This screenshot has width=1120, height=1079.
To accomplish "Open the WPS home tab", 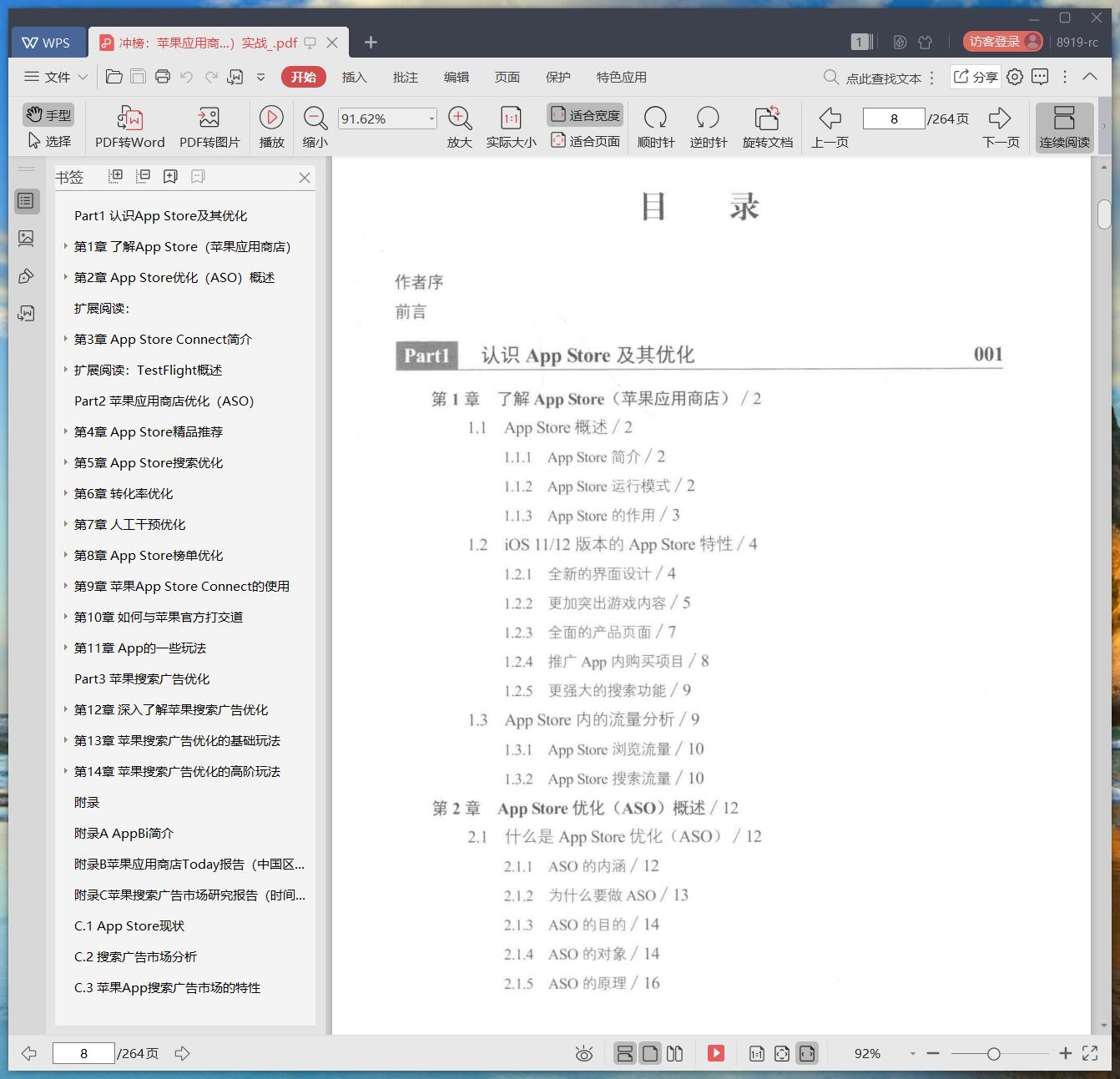I will point(47,43).
